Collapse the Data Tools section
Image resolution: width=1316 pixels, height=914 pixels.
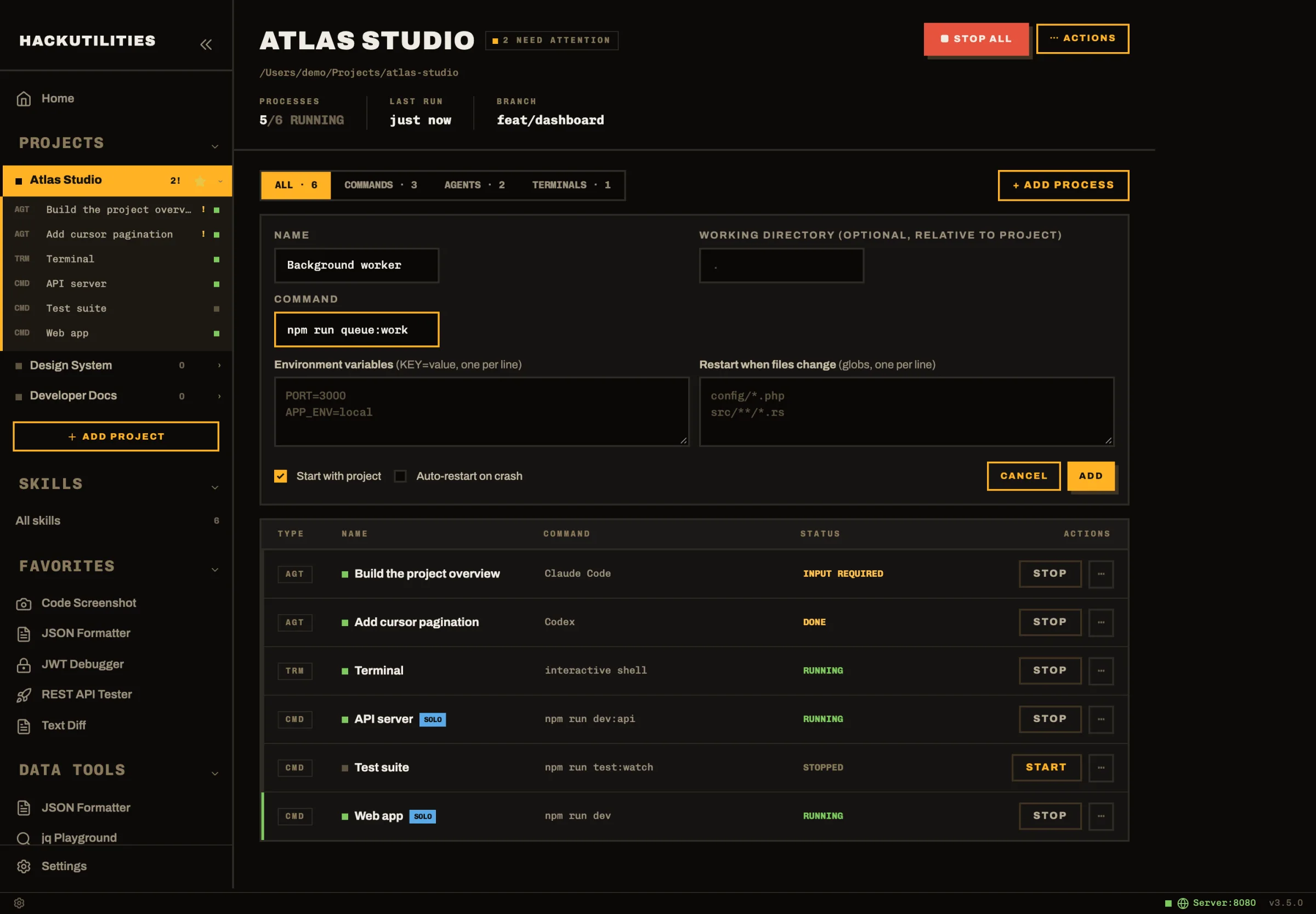(x=215, y=773)
